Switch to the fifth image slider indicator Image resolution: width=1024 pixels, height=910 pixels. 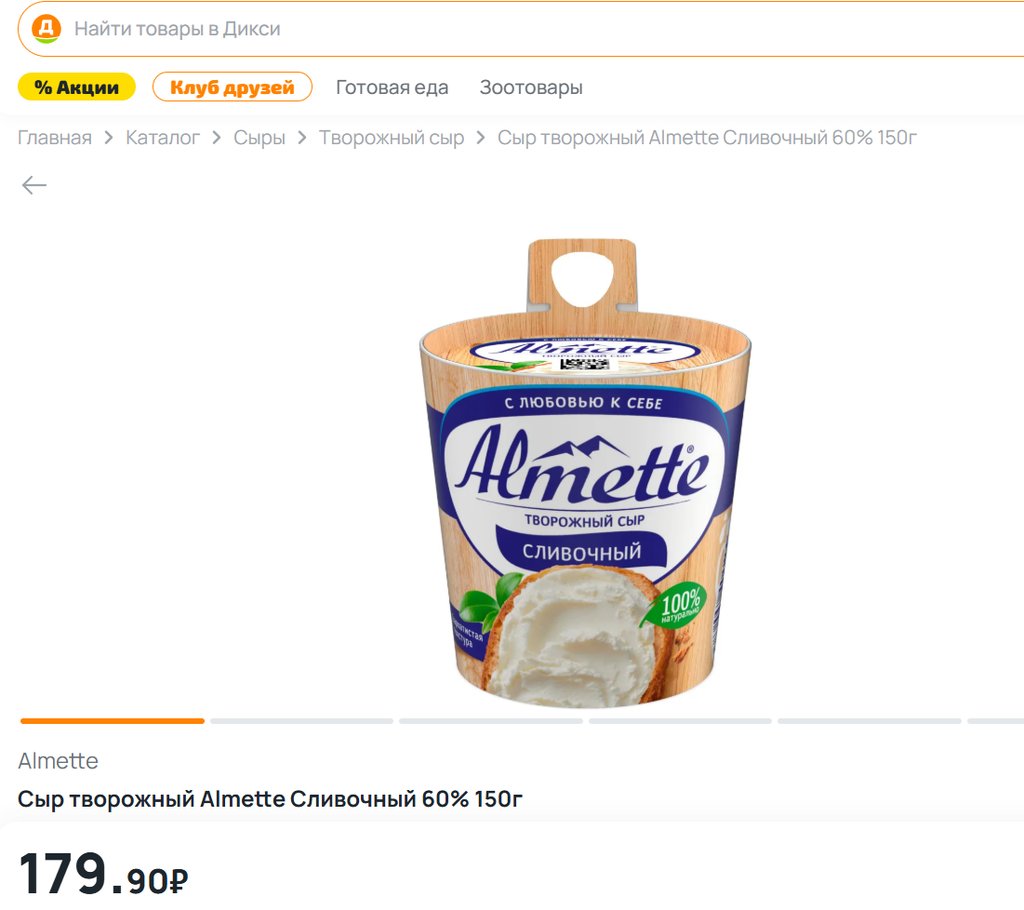coord(869,720)
